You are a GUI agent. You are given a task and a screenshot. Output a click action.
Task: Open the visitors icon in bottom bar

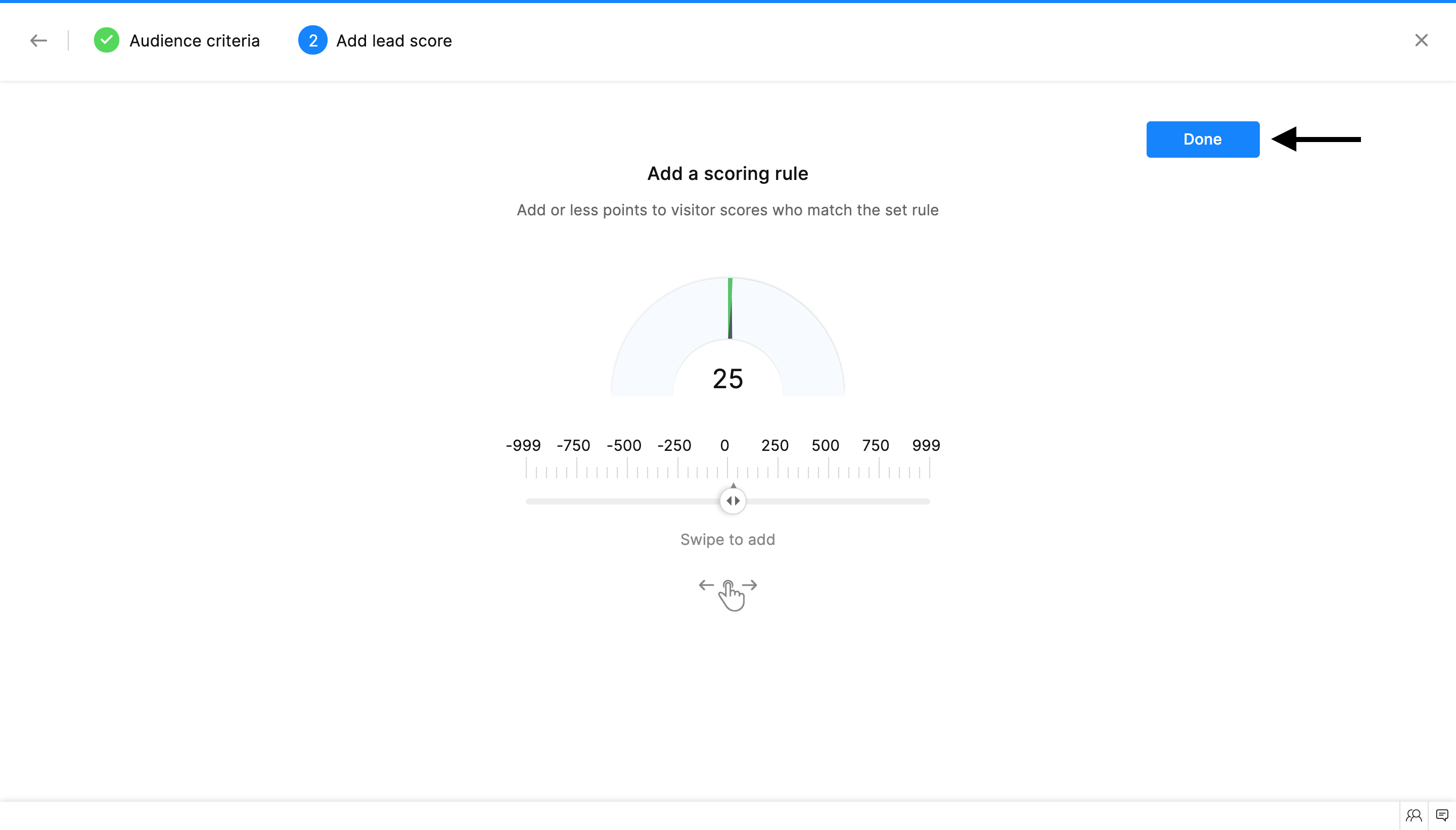coord(1413,815)
